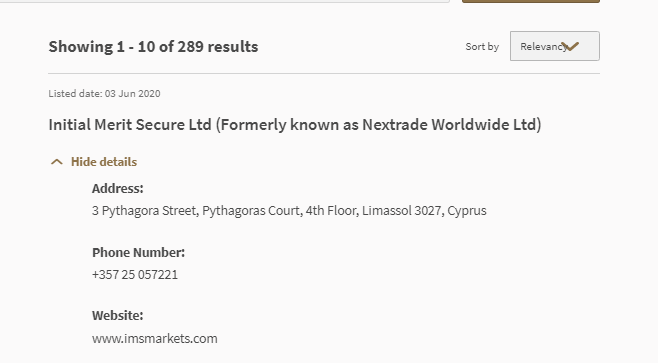
Task: Click the 289 results count text
Action: (x=217, y=47)
